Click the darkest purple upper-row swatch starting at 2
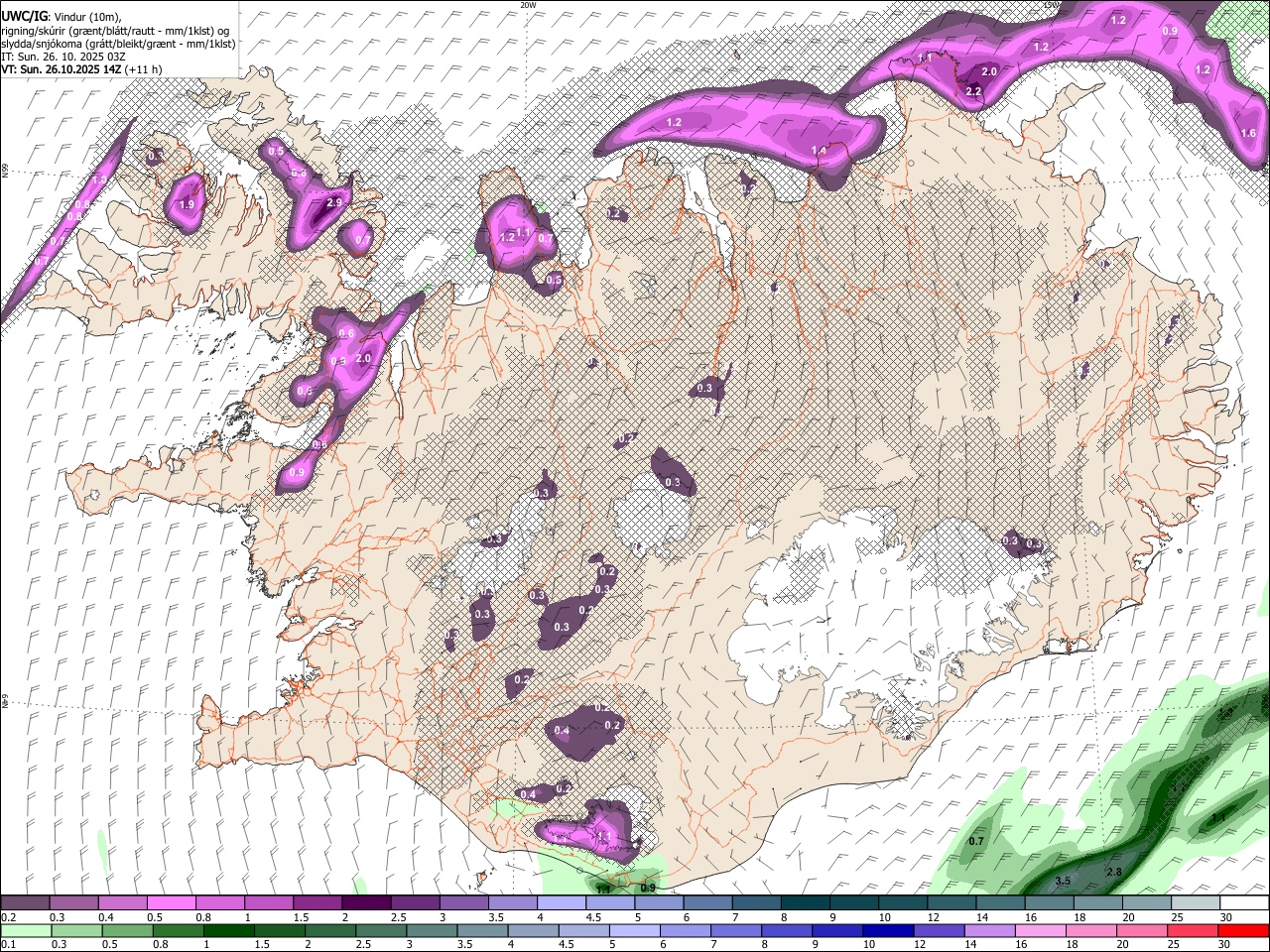The image size is (1270, 952). coord(366,903)
